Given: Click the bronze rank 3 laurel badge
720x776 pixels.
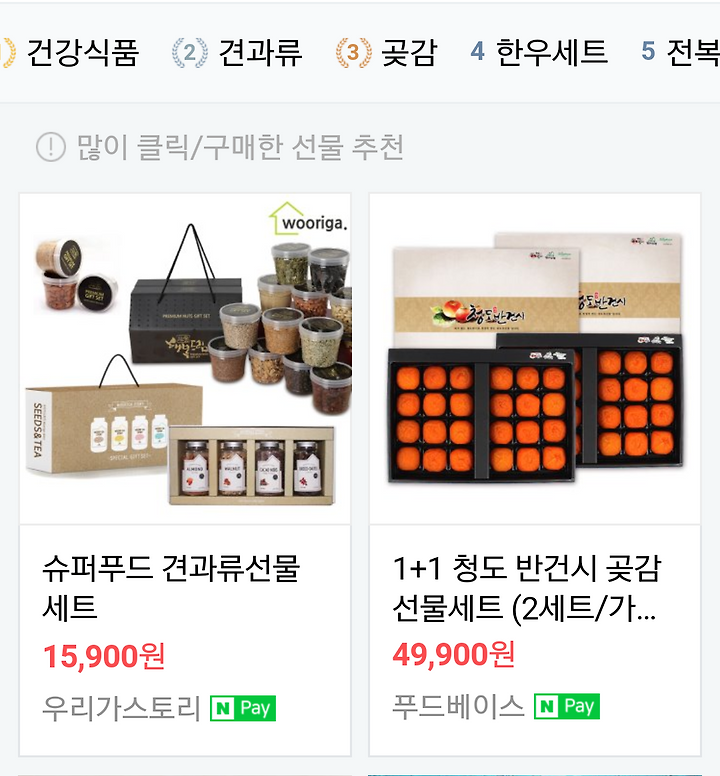Looking at the screenshot, I should coord(353,52).
